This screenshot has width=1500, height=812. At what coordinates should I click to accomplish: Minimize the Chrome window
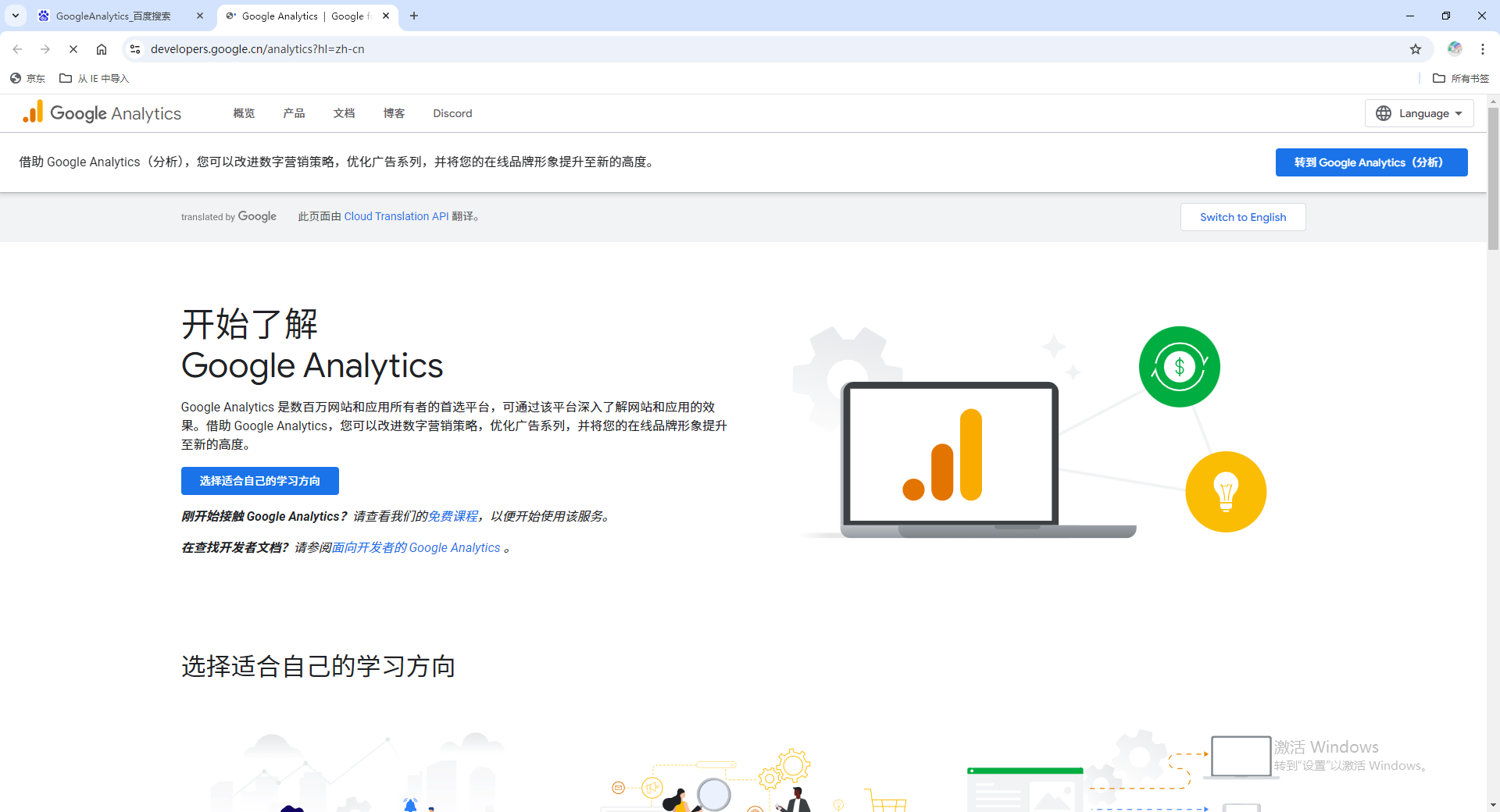tap(1410, 16)
